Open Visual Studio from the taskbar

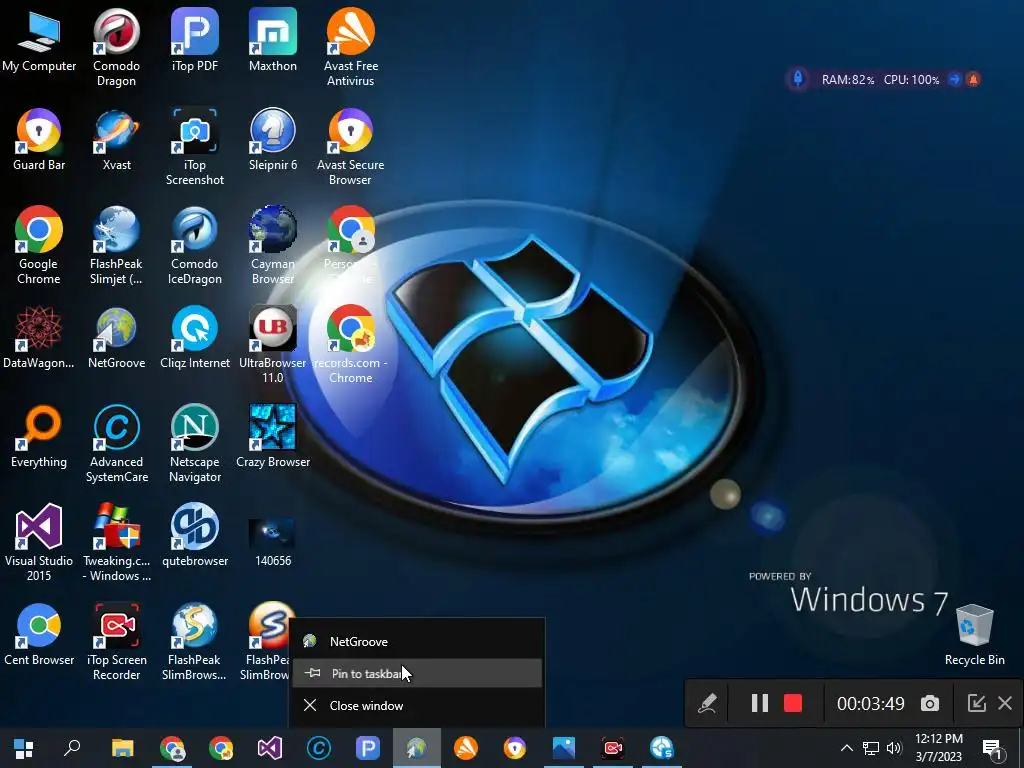(270, 748)
